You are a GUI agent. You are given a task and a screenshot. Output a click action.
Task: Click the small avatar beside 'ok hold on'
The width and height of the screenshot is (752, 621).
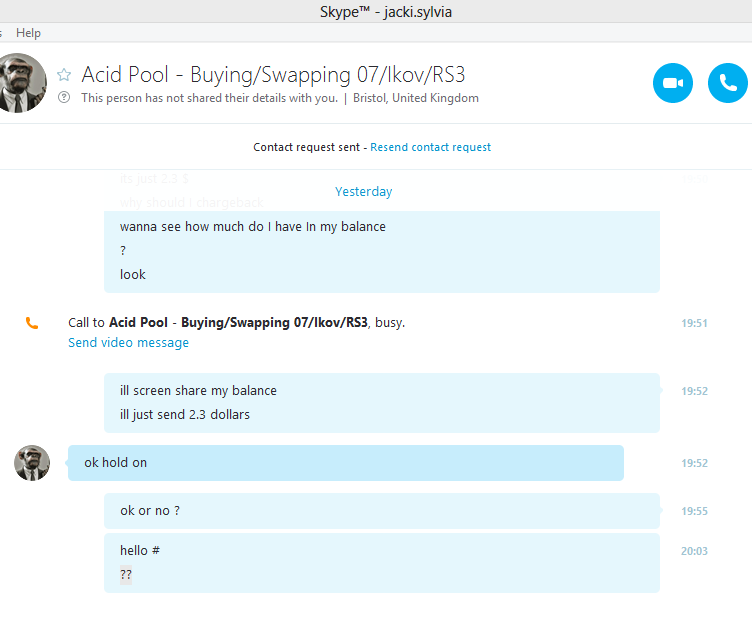pos(32,463)
